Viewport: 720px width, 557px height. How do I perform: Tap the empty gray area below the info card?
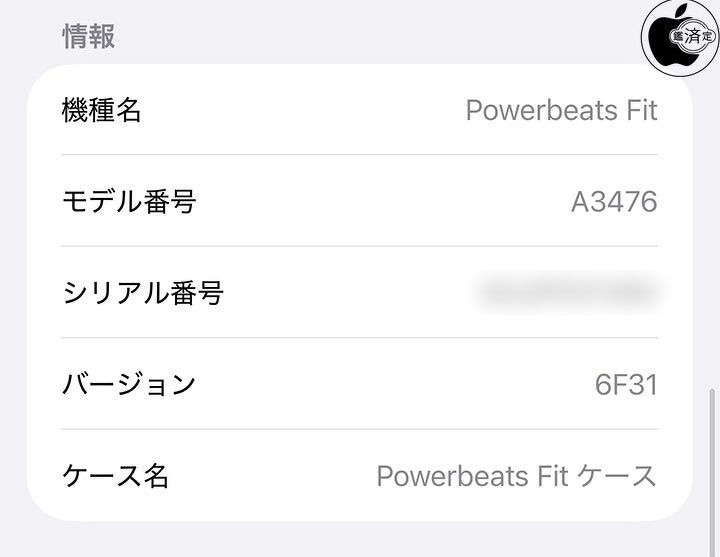click(360, 540)
